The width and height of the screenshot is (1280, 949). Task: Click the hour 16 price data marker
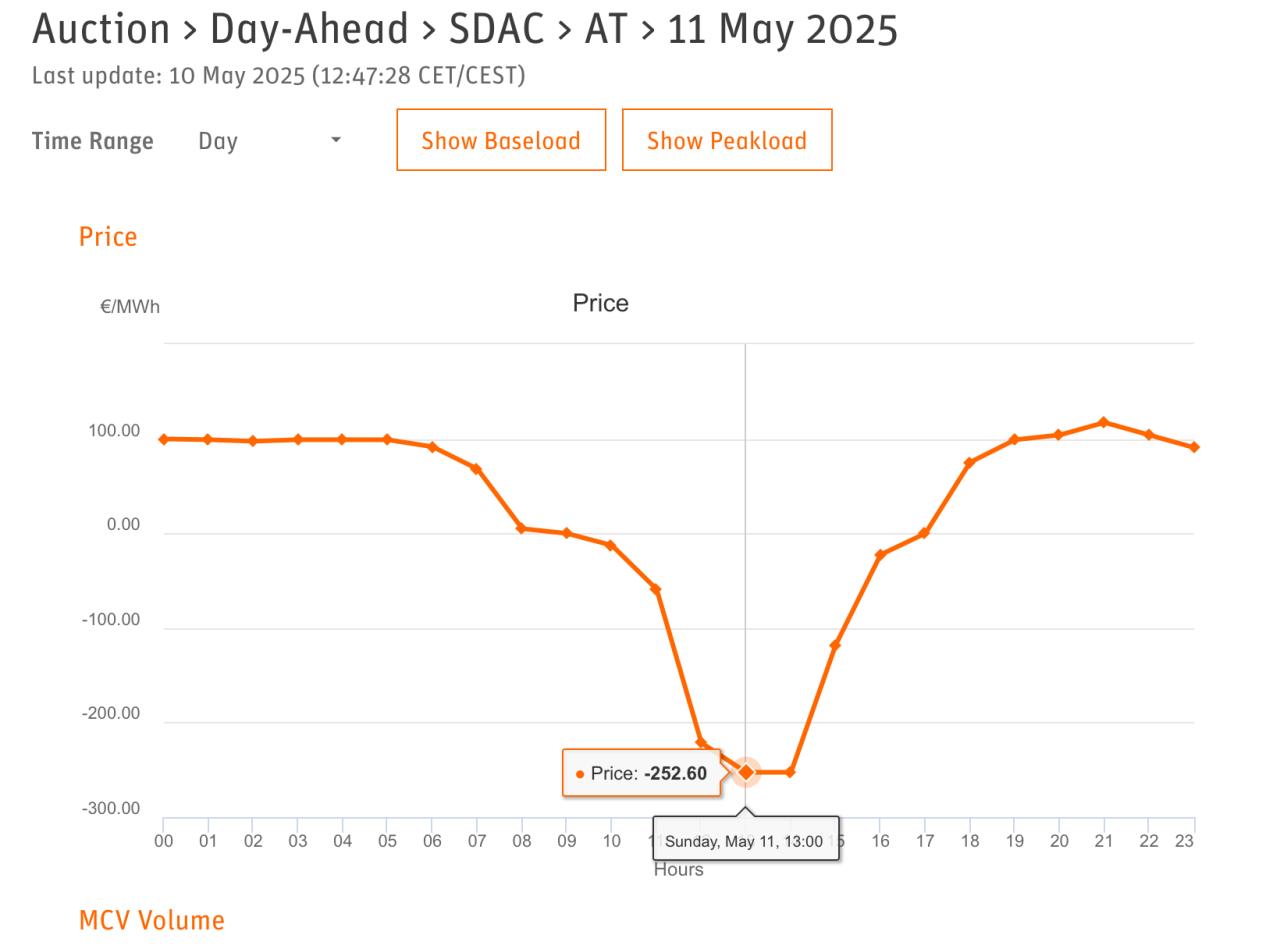click(880, 555)
